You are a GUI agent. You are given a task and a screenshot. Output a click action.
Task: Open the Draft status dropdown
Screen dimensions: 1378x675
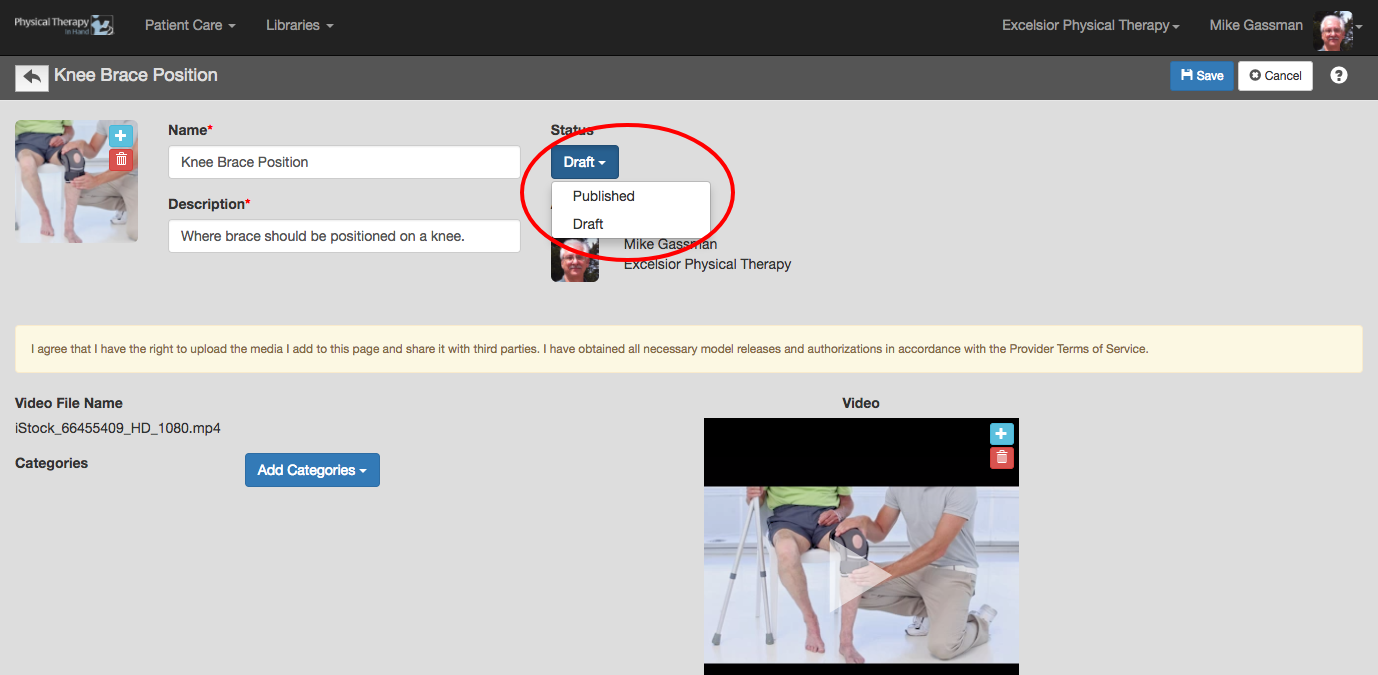[x=585, y=162]
